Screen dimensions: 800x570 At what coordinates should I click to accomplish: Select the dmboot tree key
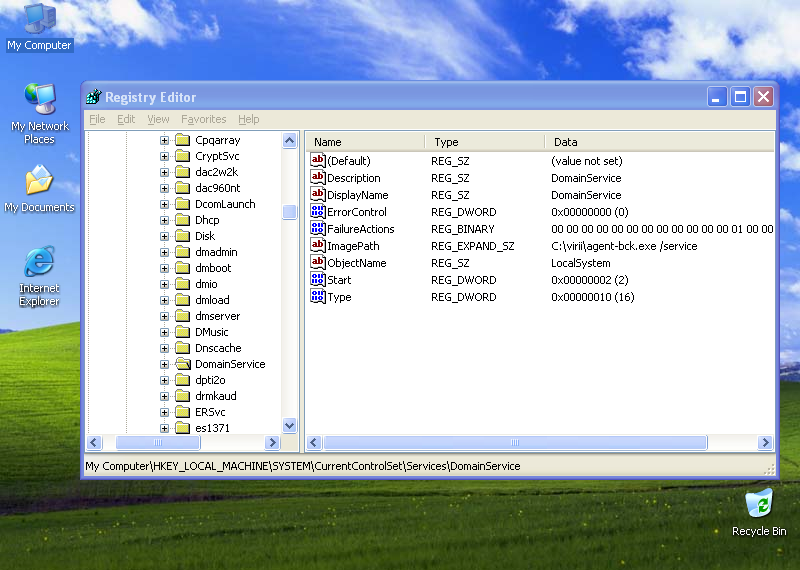click(x=213, y=268)
